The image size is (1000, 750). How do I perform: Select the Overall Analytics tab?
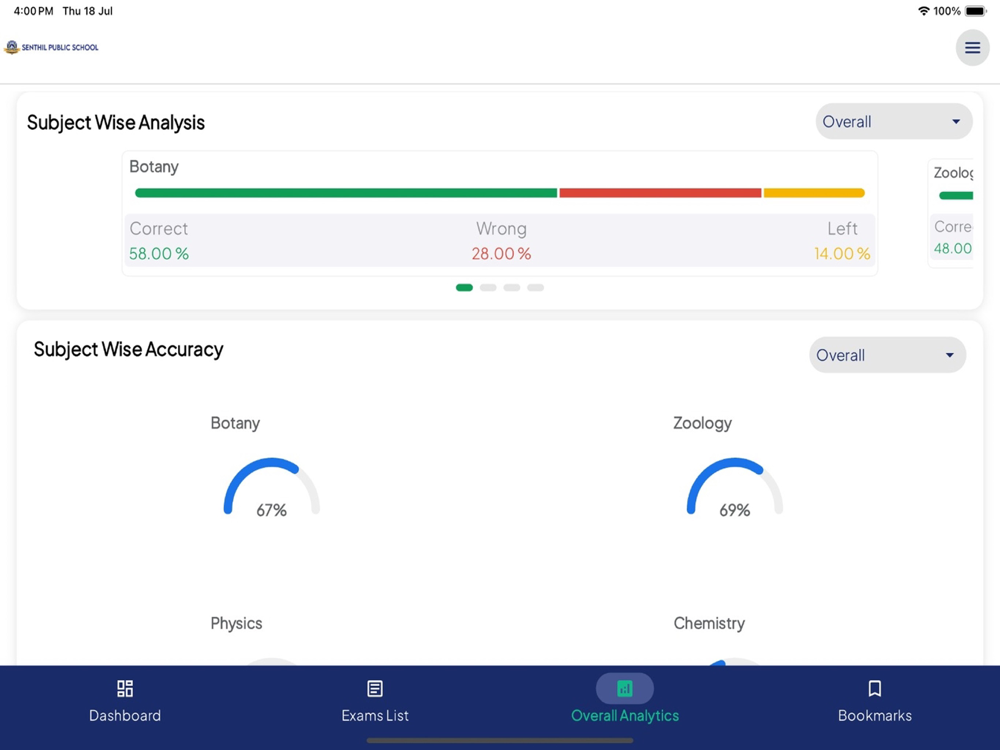(625, 700)
